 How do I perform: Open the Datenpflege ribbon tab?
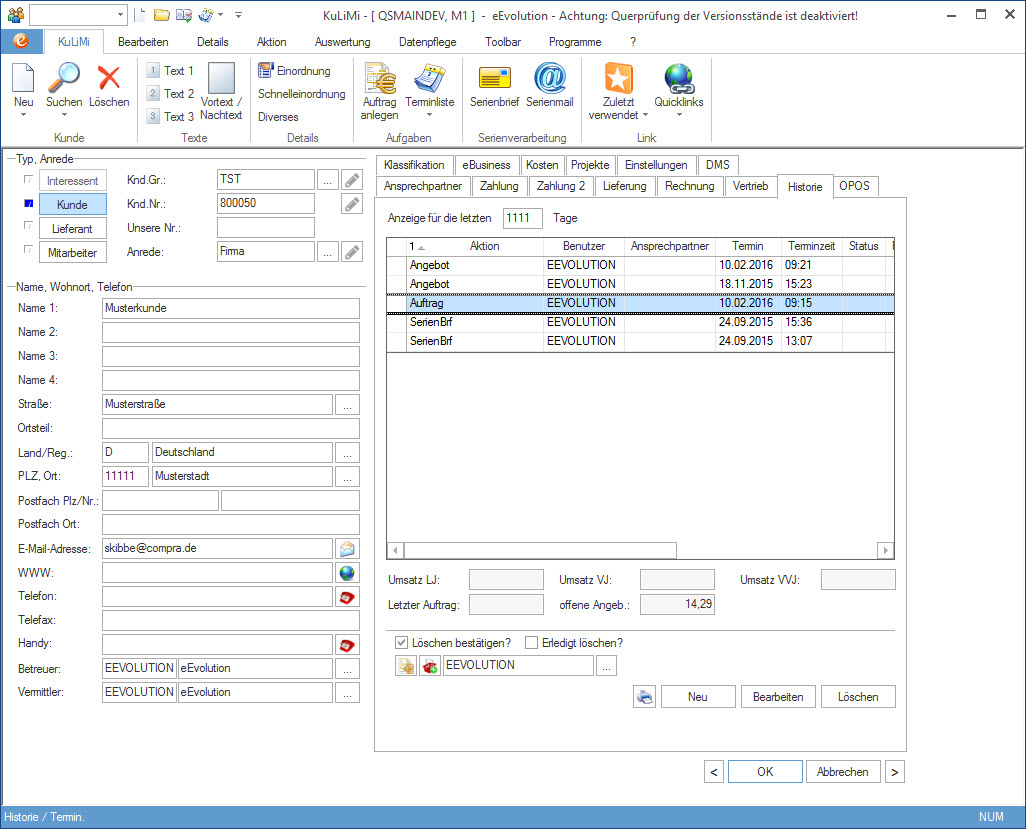[x=428, y=42]
